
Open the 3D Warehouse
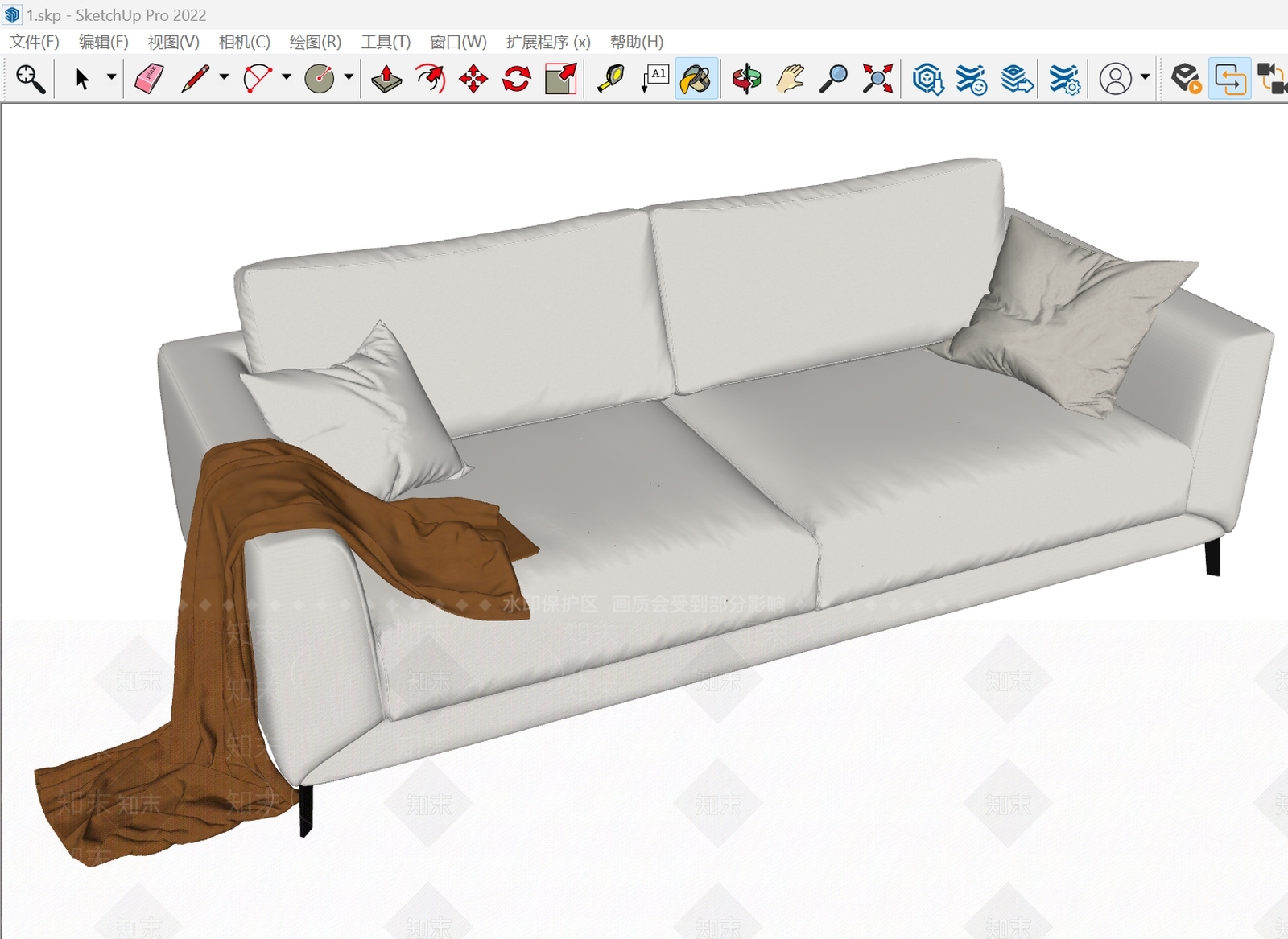(928, 79)
